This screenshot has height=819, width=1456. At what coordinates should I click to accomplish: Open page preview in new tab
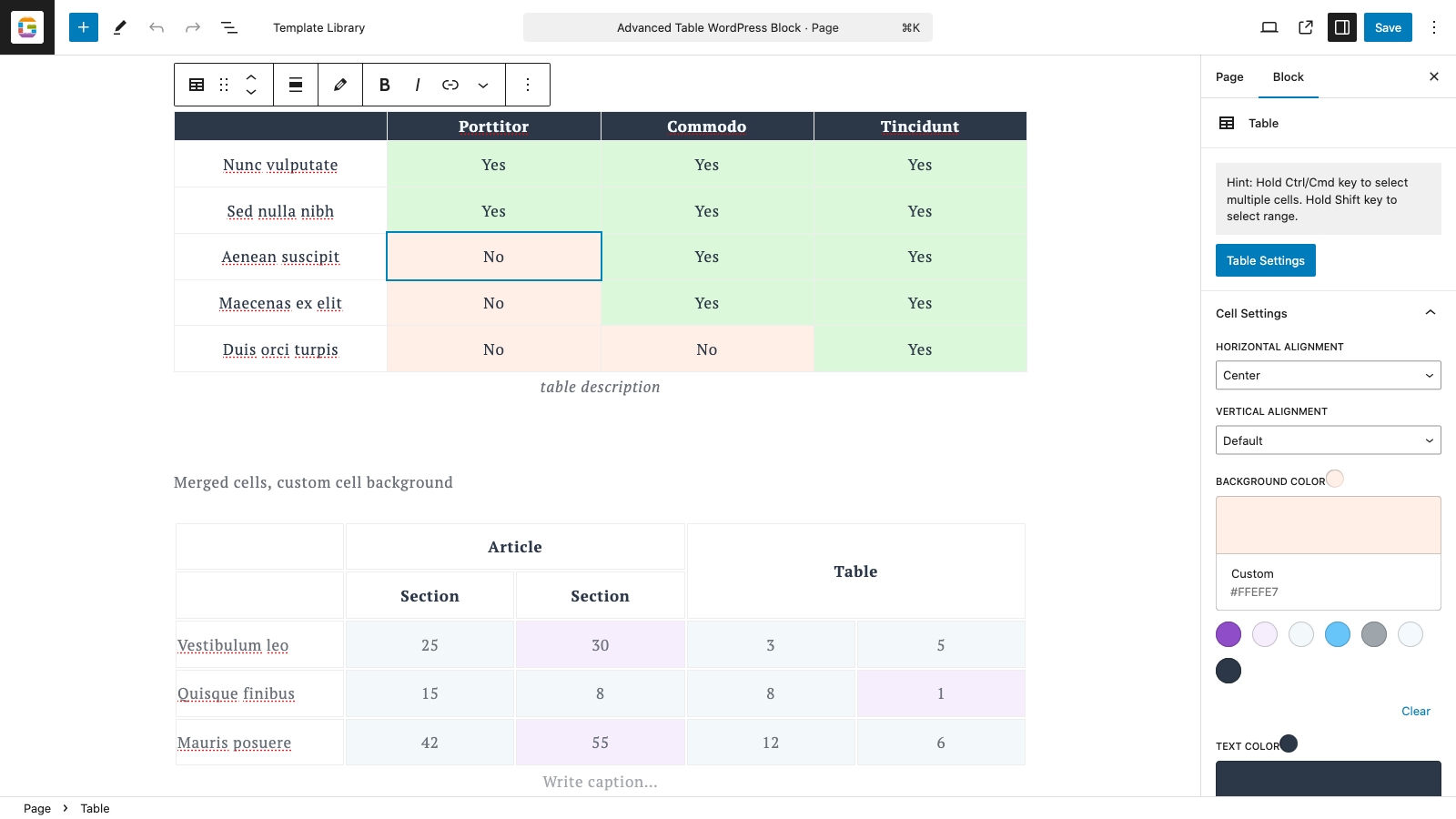click(x=1306, y=27)
